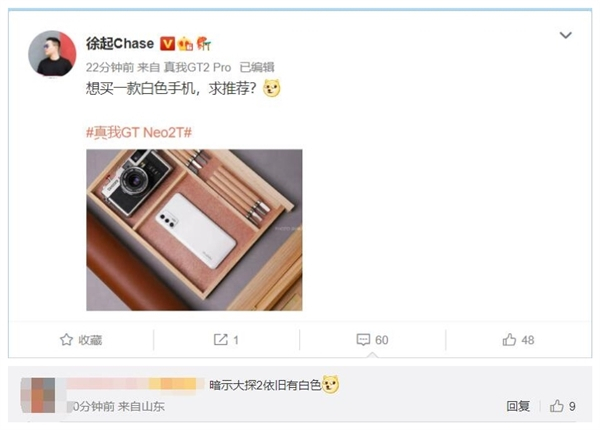Click the doge emoji in the comment
Viewport: 600px width, 430px height.
(x=331, y=385)
